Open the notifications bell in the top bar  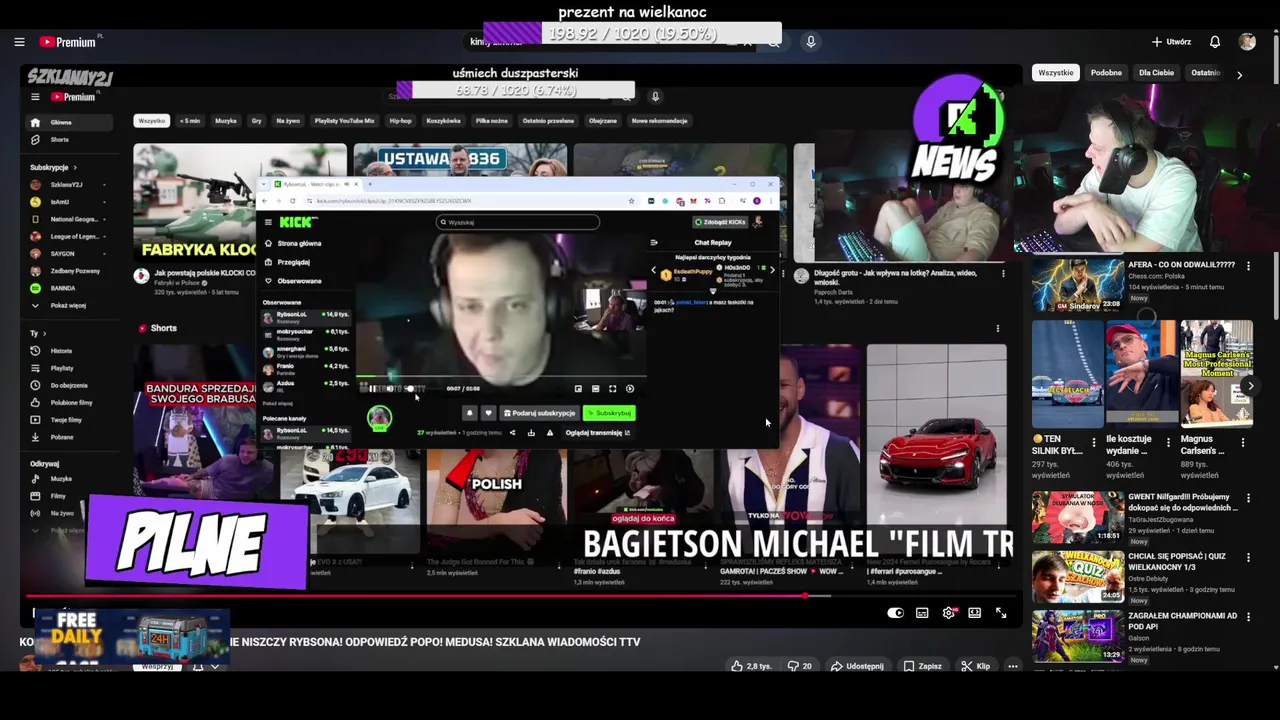1215,42
